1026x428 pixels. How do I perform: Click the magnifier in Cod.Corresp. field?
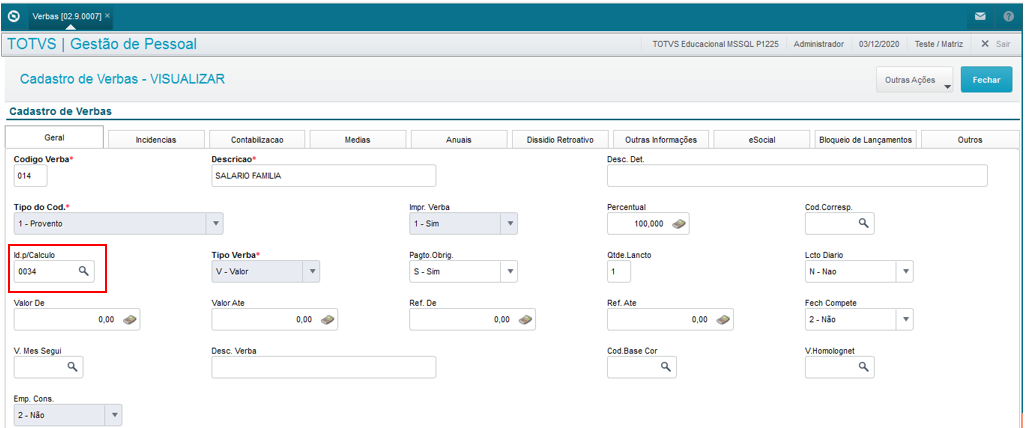click(864, 223)
